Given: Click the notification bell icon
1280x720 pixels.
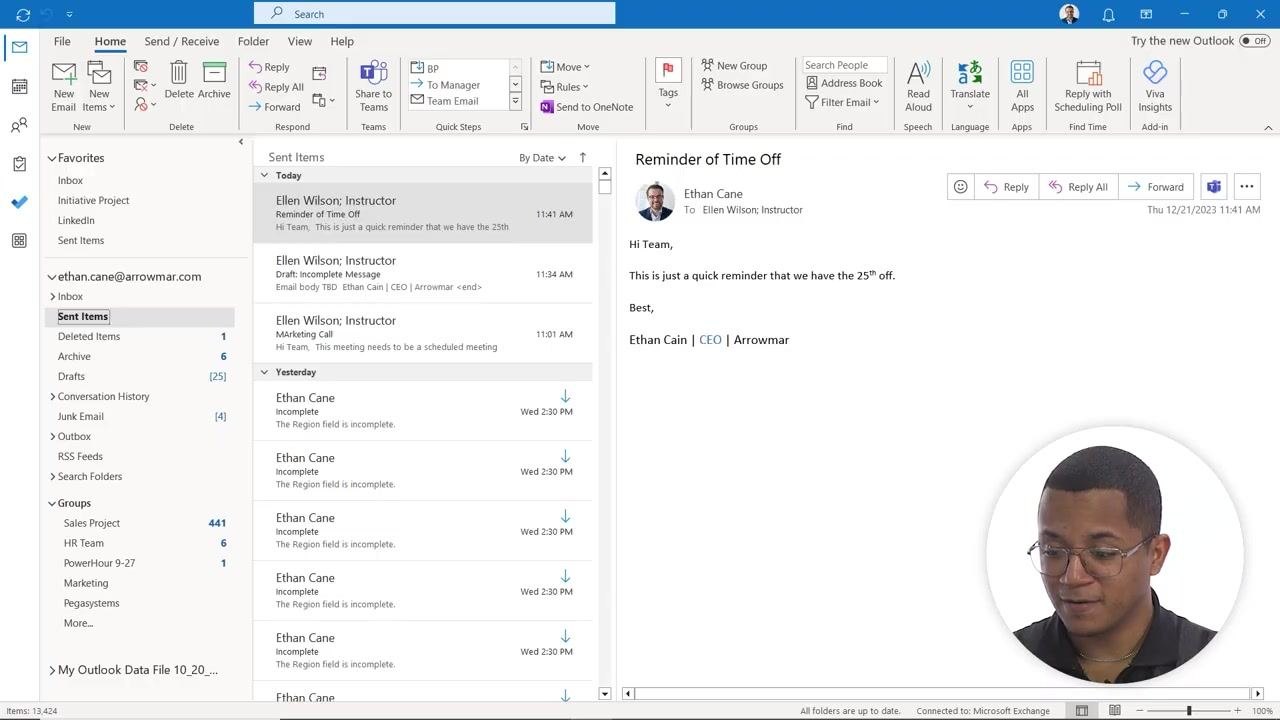Looking at the screenshot, I should click(x=1108, y=14).
